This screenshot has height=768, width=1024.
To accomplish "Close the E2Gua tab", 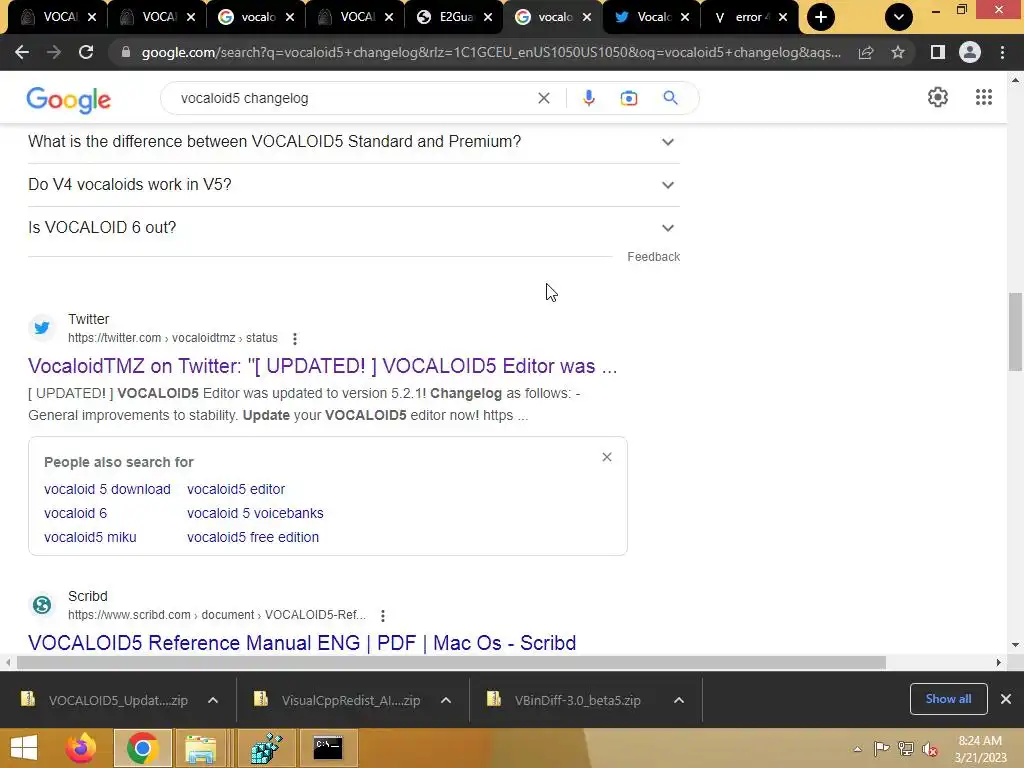I will click(488, 18).
